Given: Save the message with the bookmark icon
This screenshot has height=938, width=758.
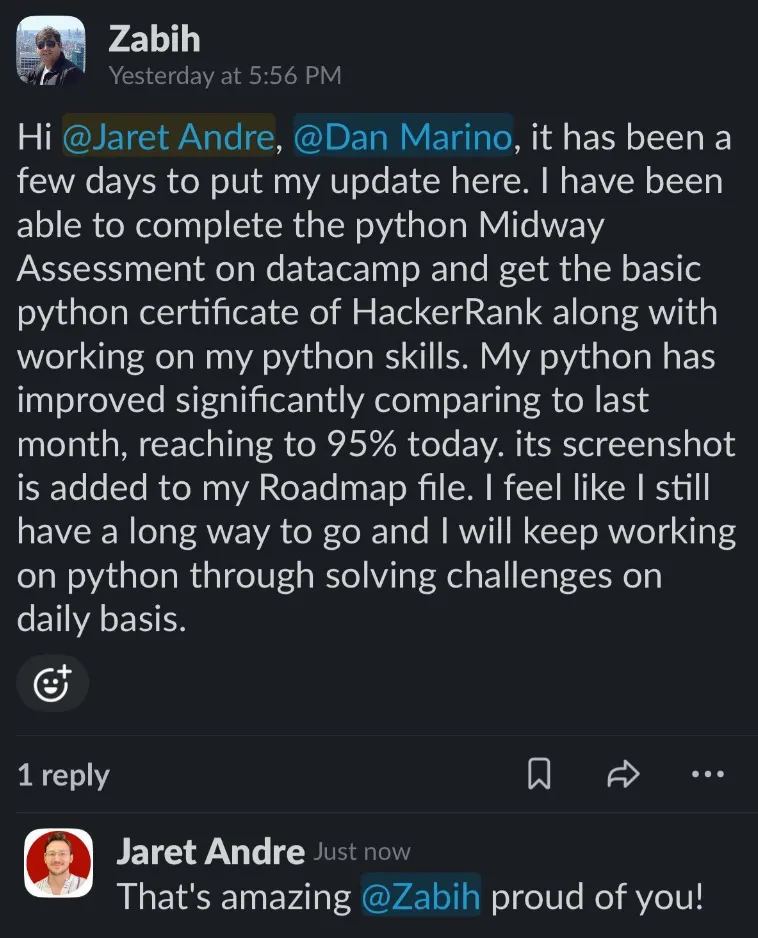Looking at the screenshot, I should (539, 774).
